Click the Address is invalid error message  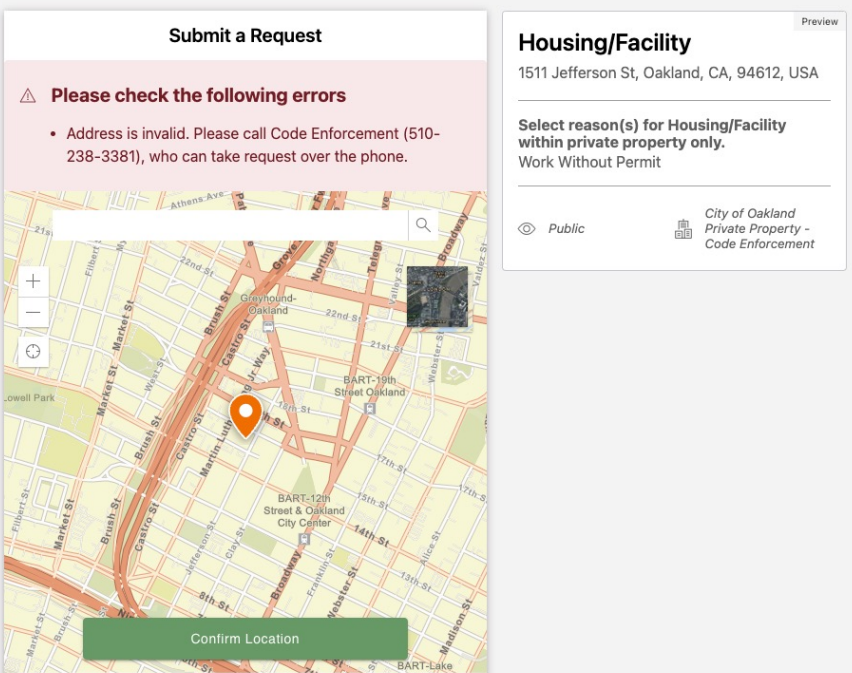(x=253, y=145)
